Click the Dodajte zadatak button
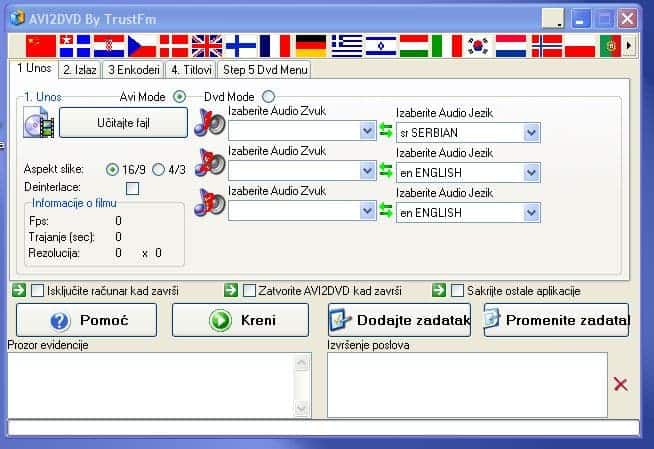The width and height of the screenshot is (654, 449). coord(400,320)
